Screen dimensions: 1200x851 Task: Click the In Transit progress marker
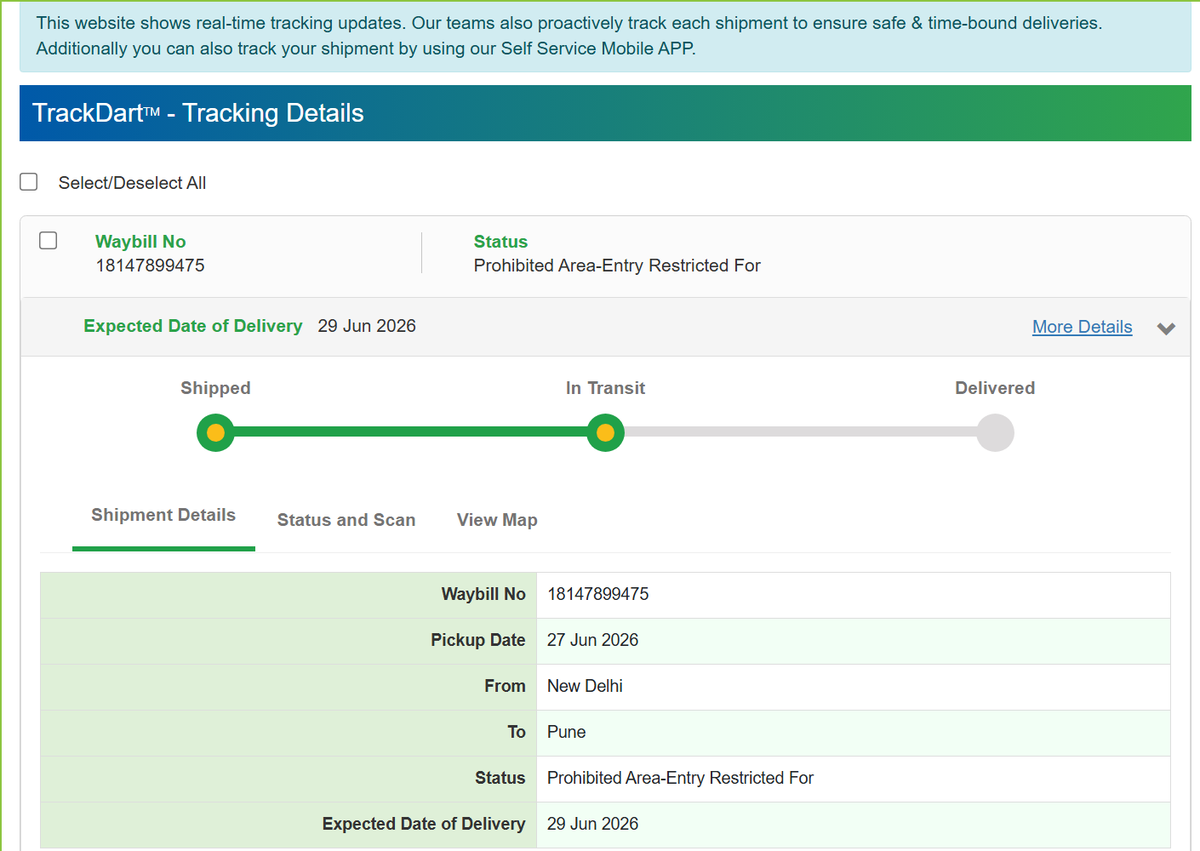[x=605, y=433]
